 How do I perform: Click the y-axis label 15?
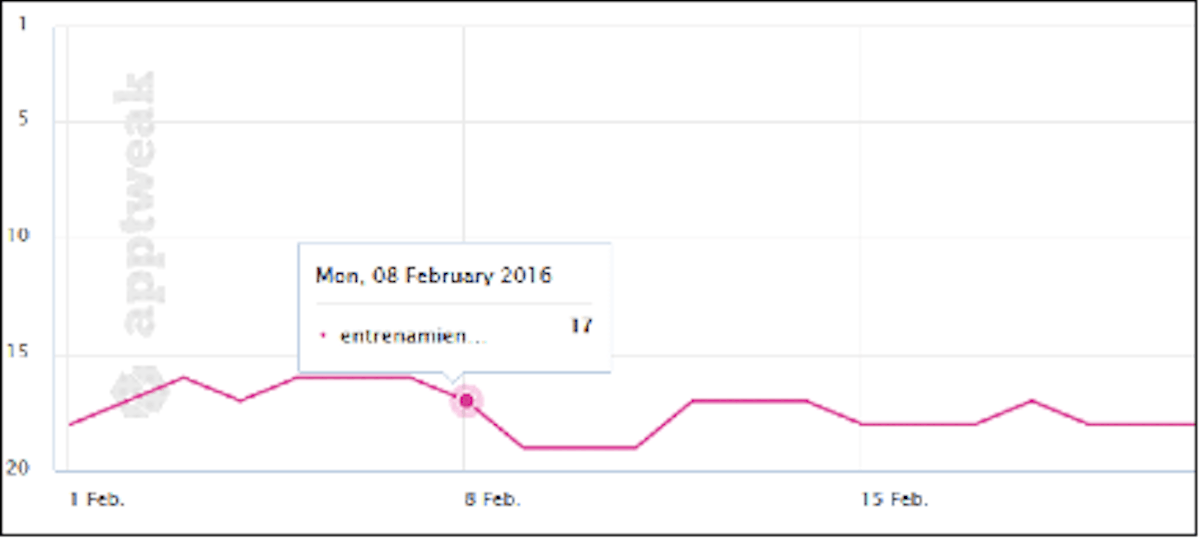[x=19, y=354]
